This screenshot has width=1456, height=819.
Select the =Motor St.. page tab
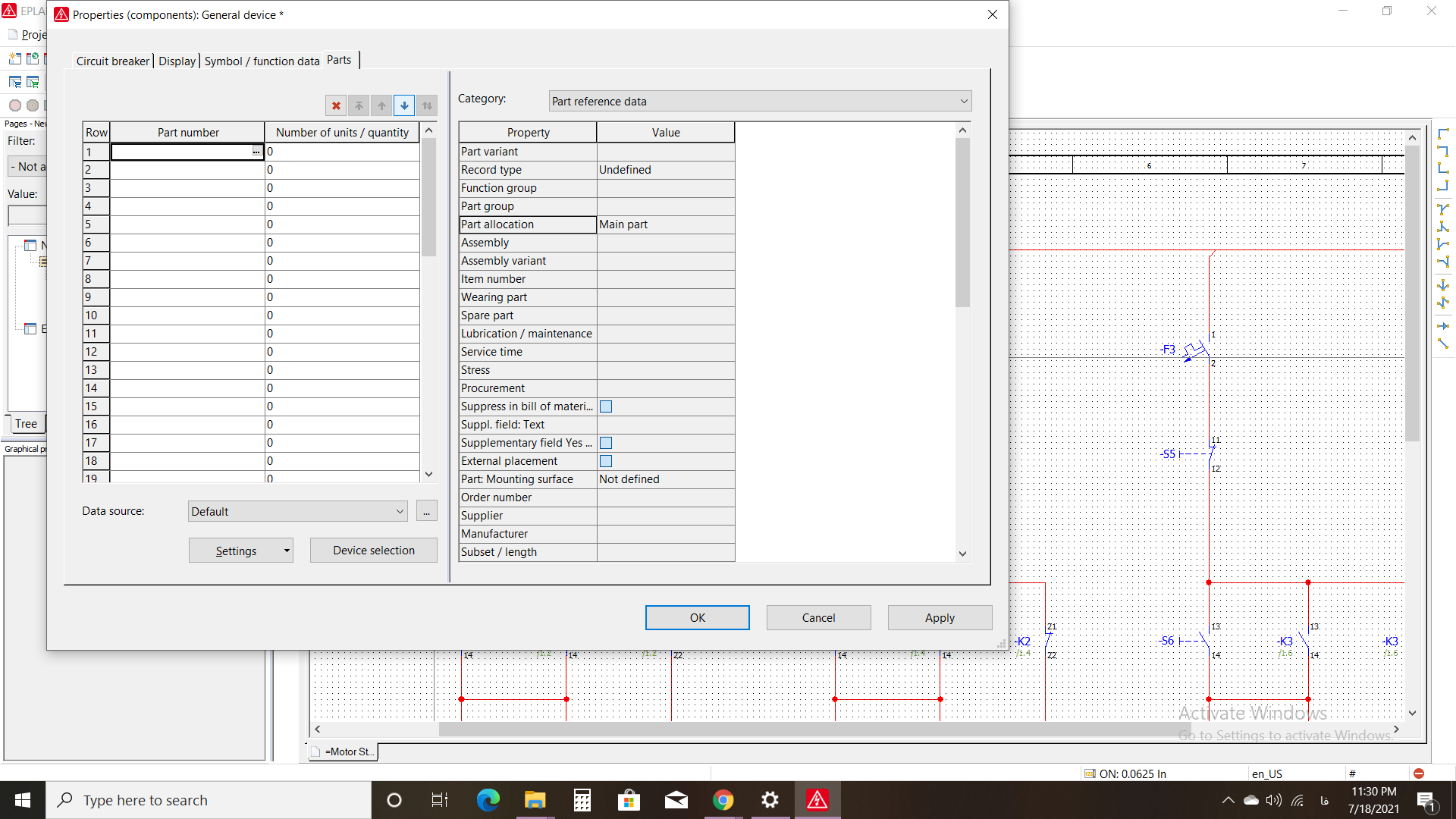click(x=343, y=752)
